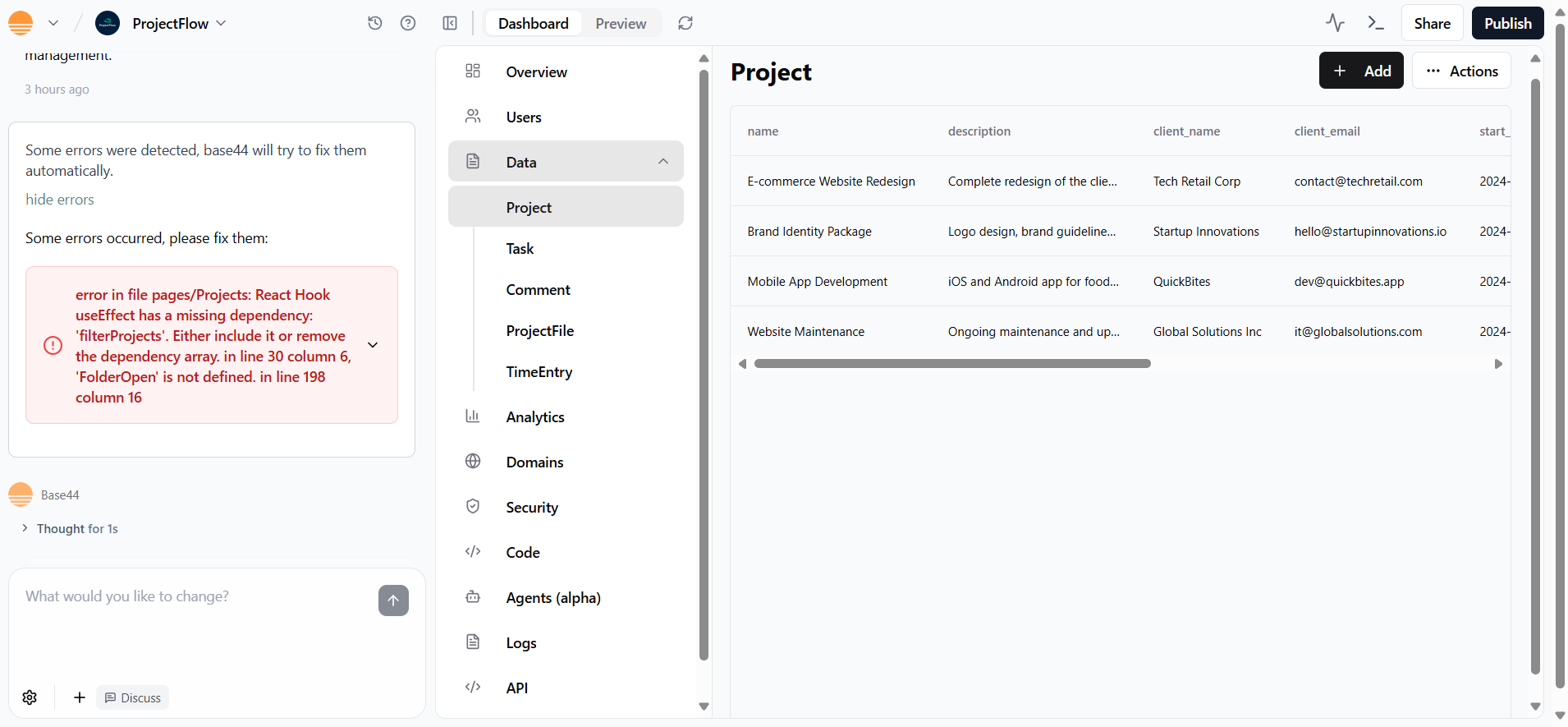Click the Add project button

[x=1361, y=71]
